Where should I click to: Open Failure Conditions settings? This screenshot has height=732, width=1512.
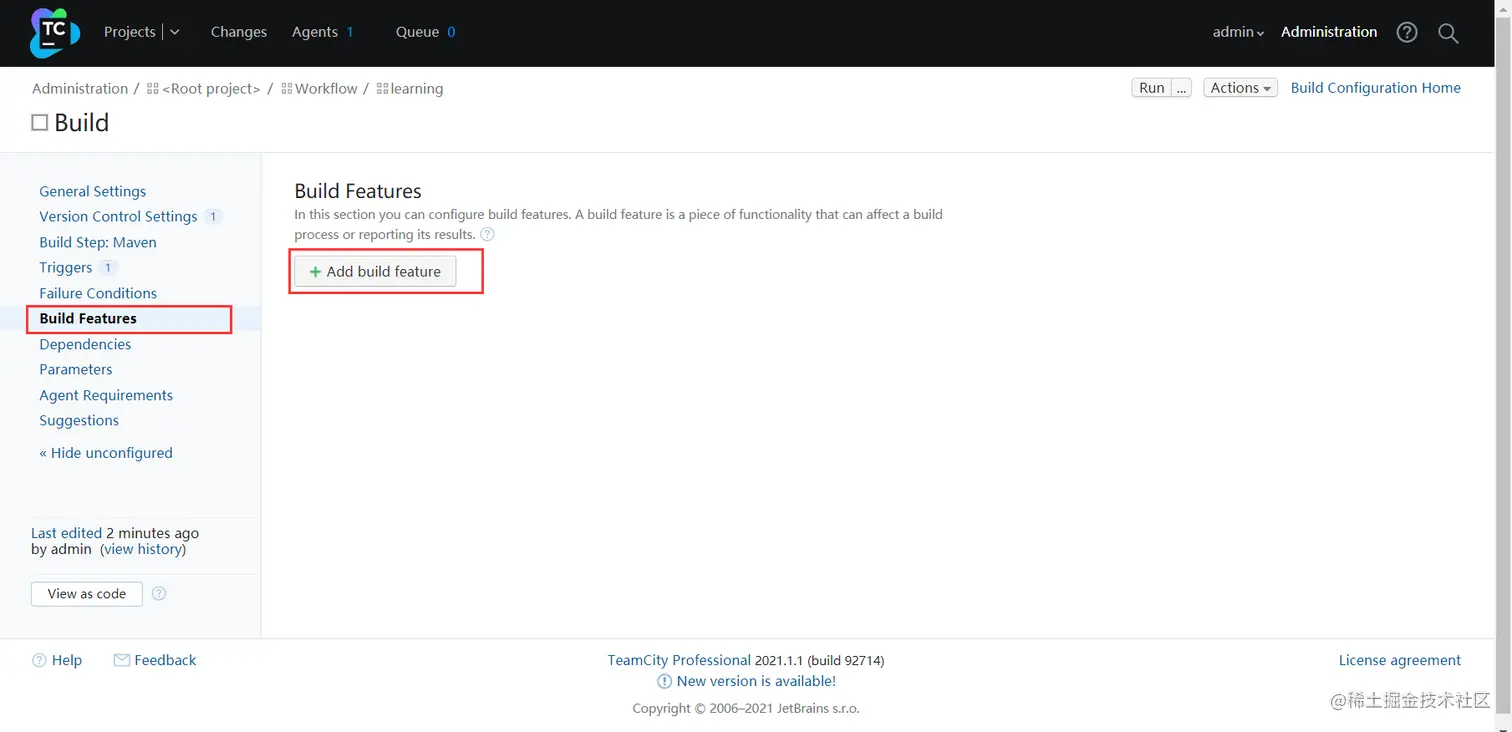pos(98,293)
